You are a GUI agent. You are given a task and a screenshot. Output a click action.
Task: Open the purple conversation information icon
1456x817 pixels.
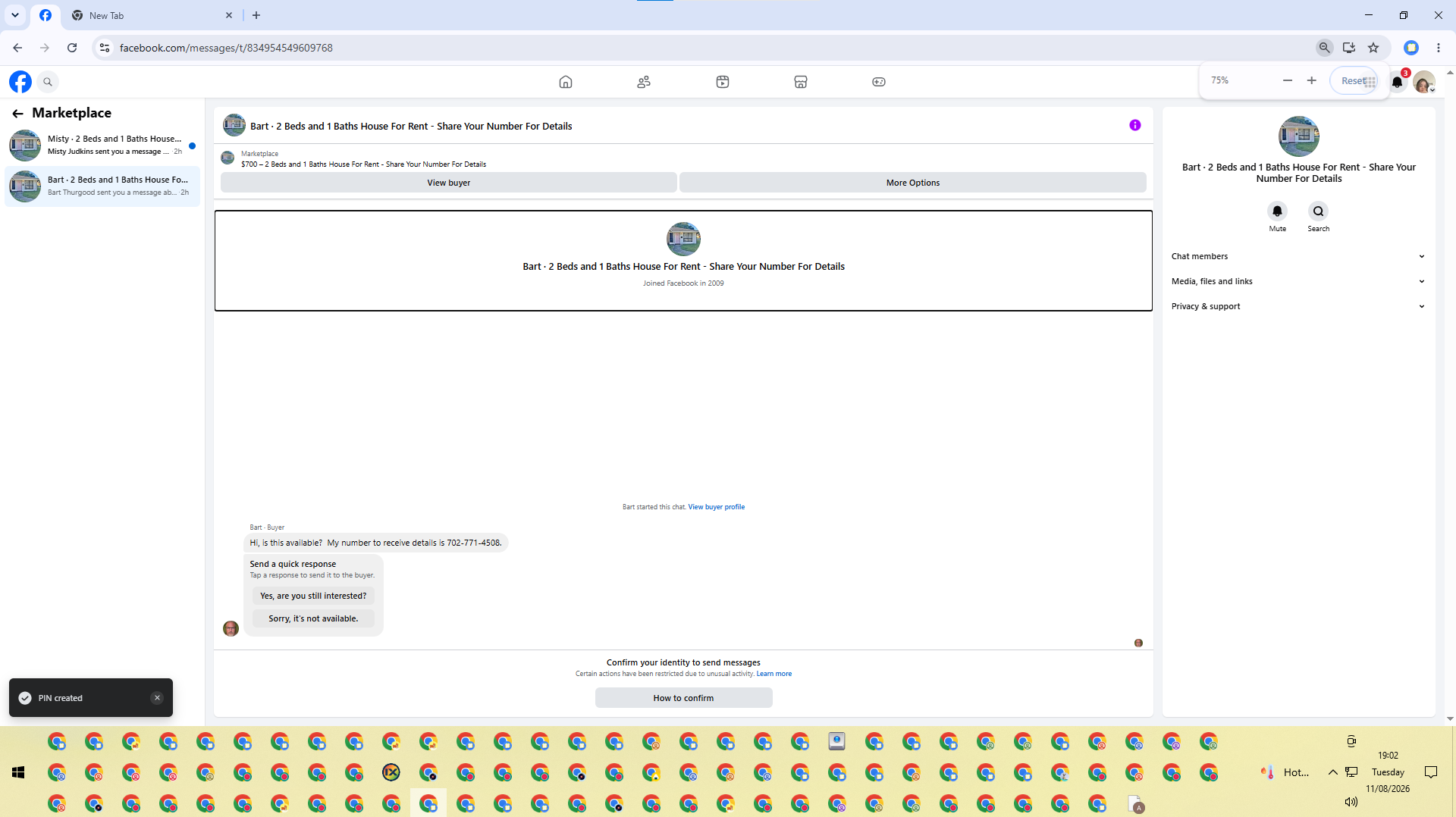pyautogui.click(x=1135, y=126)
